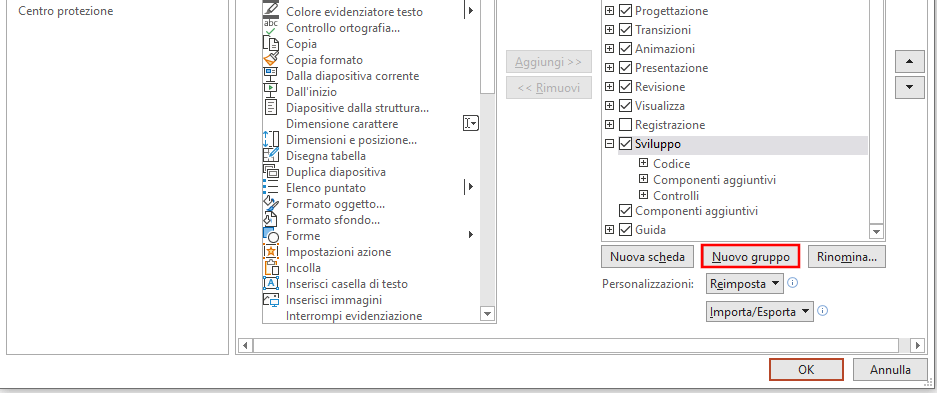Click the info icon beside Importa/Esporta
This screenshot has height=393, width=937.
822,311
